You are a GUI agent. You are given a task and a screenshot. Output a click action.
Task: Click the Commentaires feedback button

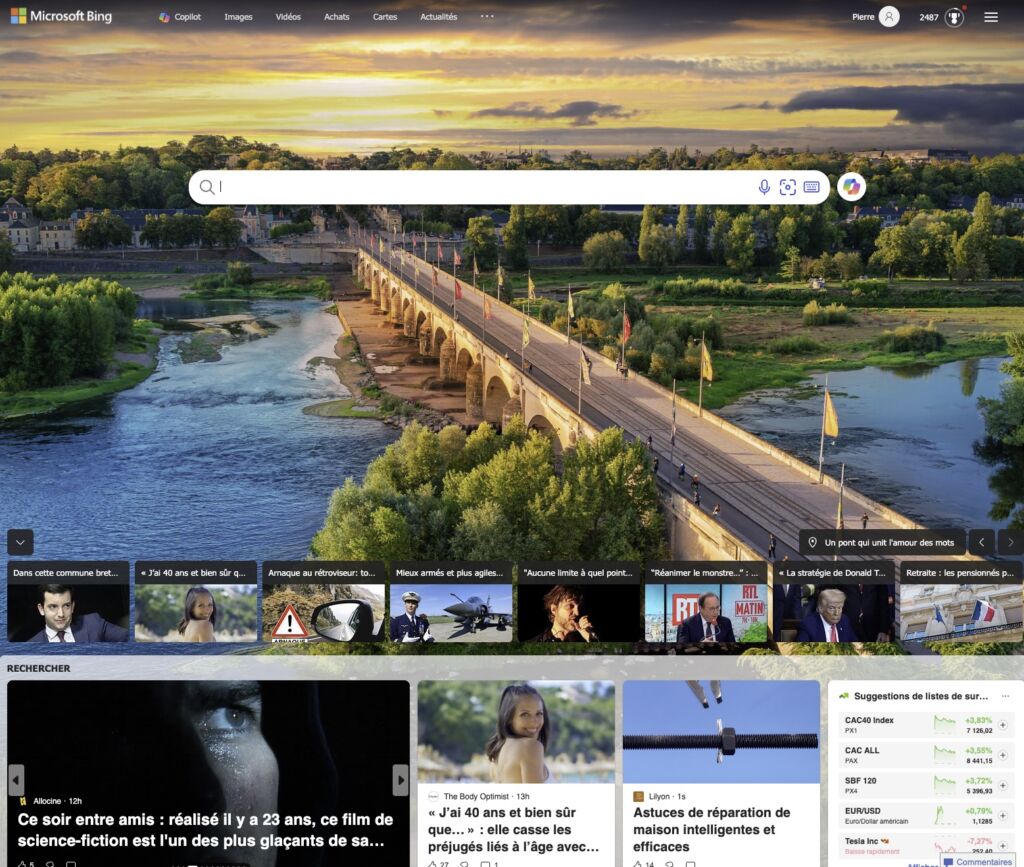pos(978,861)
